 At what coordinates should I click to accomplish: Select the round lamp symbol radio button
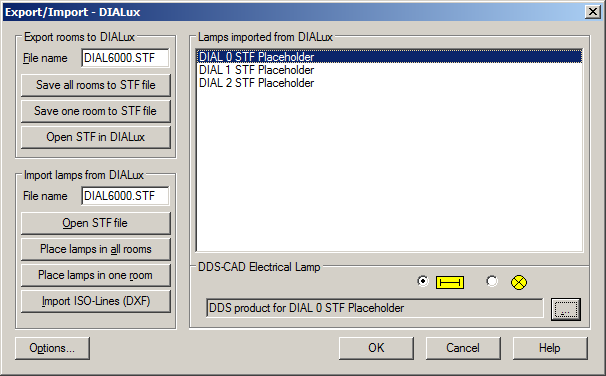492,281
